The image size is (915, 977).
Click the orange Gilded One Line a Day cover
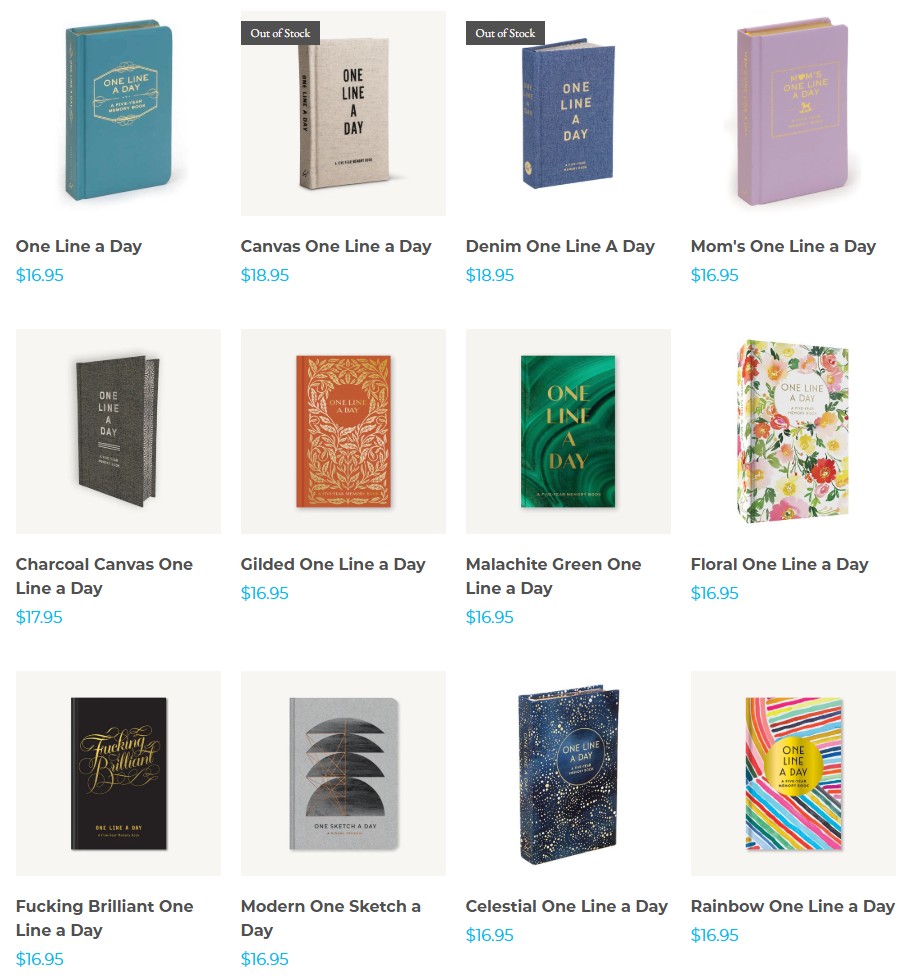[343, 431]
